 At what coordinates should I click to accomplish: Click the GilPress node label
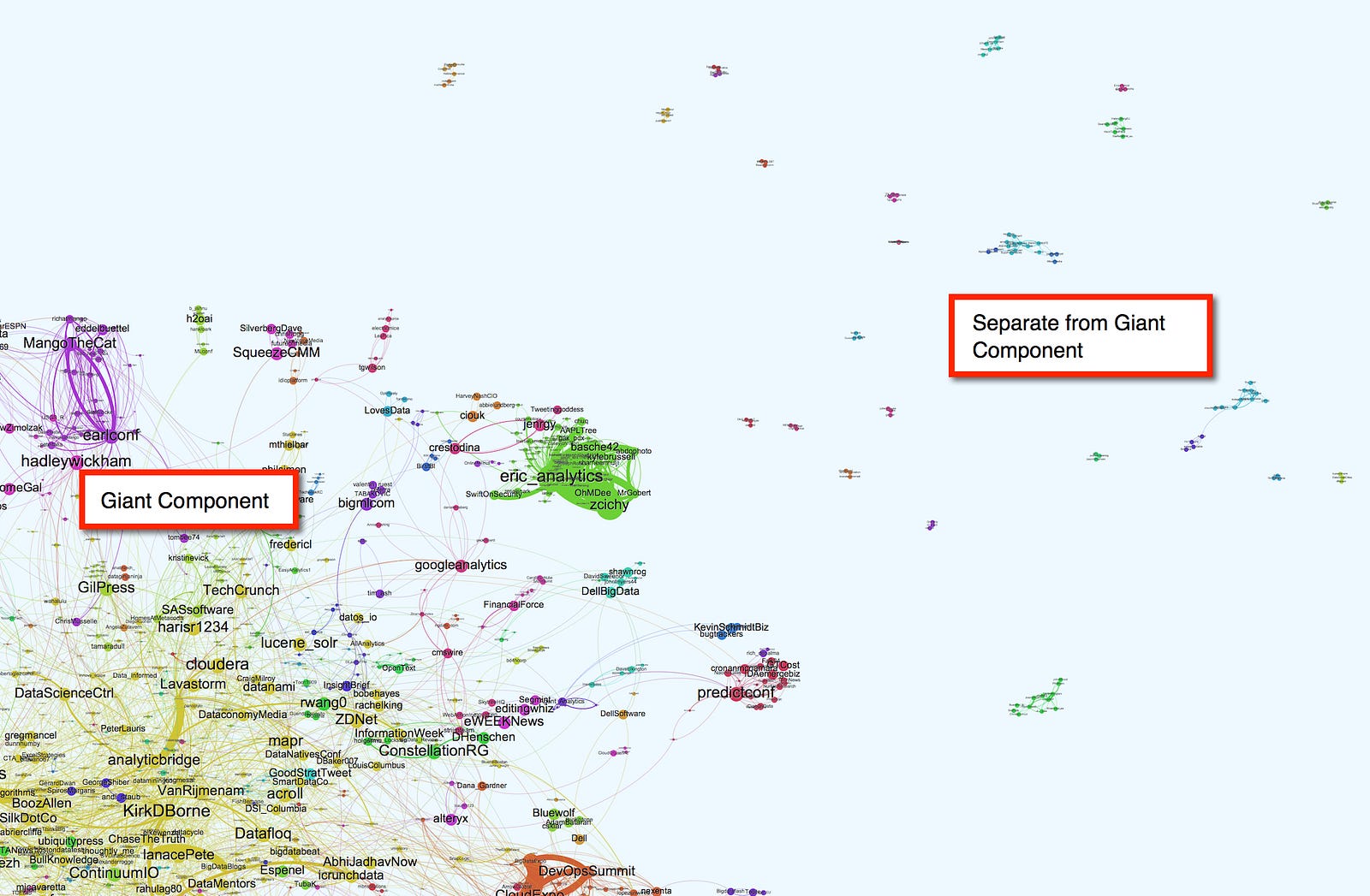click(x=106, y=588)
